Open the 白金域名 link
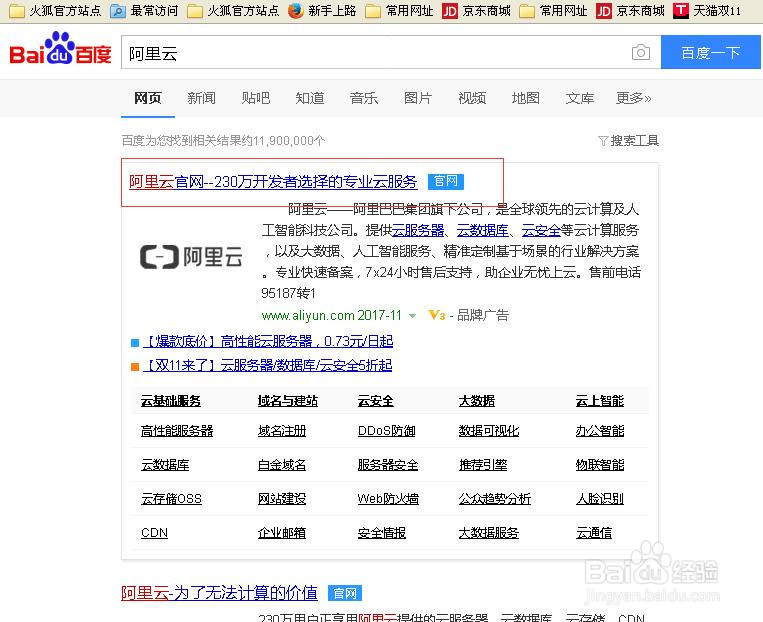The height and width of the screenshot is (622, 763). point(282,465)
